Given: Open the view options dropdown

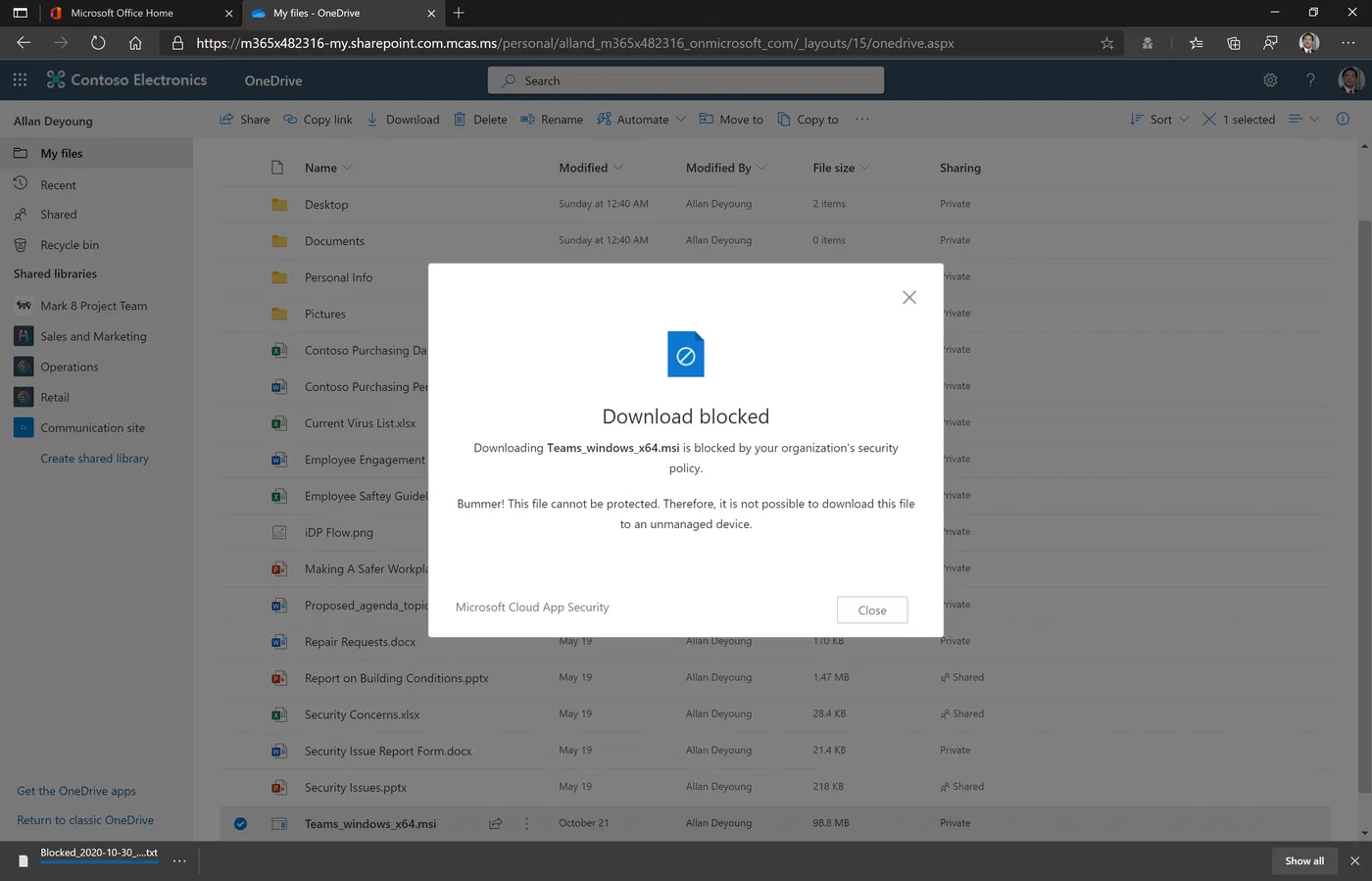Looking at the screenshot, I should point(1303,120).
